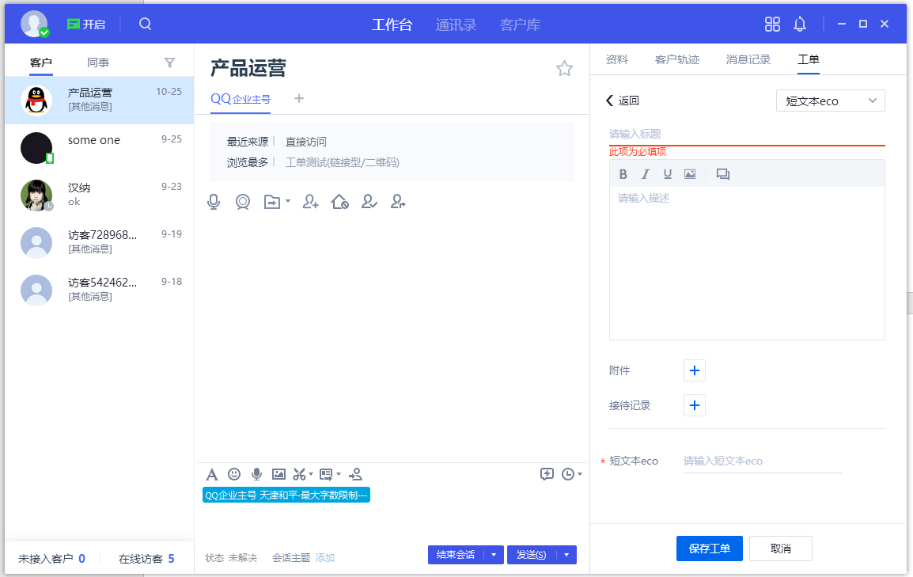This screenshot has height=577, width=913.
Task: Open the notification bell
Action: coord(800,24)
